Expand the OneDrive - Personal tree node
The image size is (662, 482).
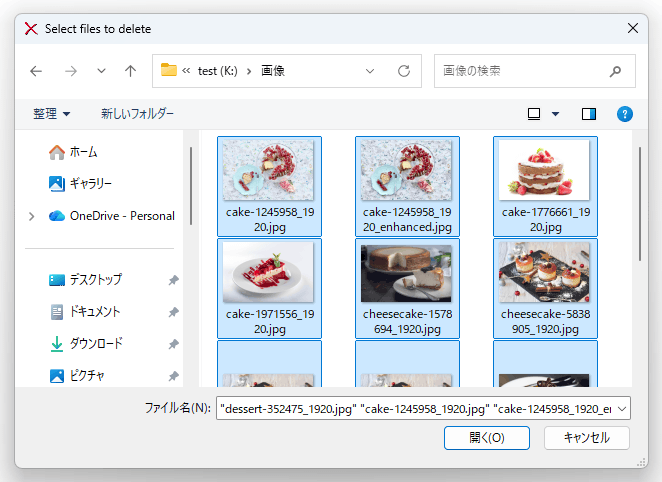pos(32,216)
